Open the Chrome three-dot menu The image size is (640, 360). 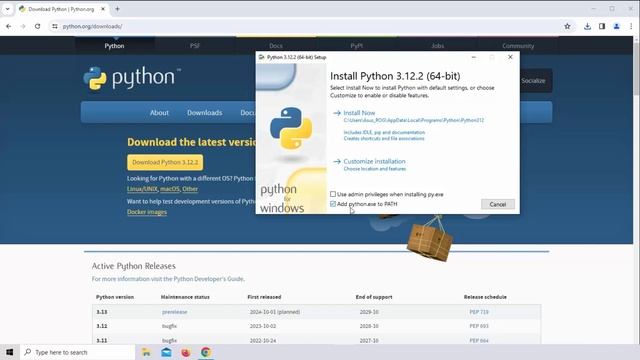[631, 26]
